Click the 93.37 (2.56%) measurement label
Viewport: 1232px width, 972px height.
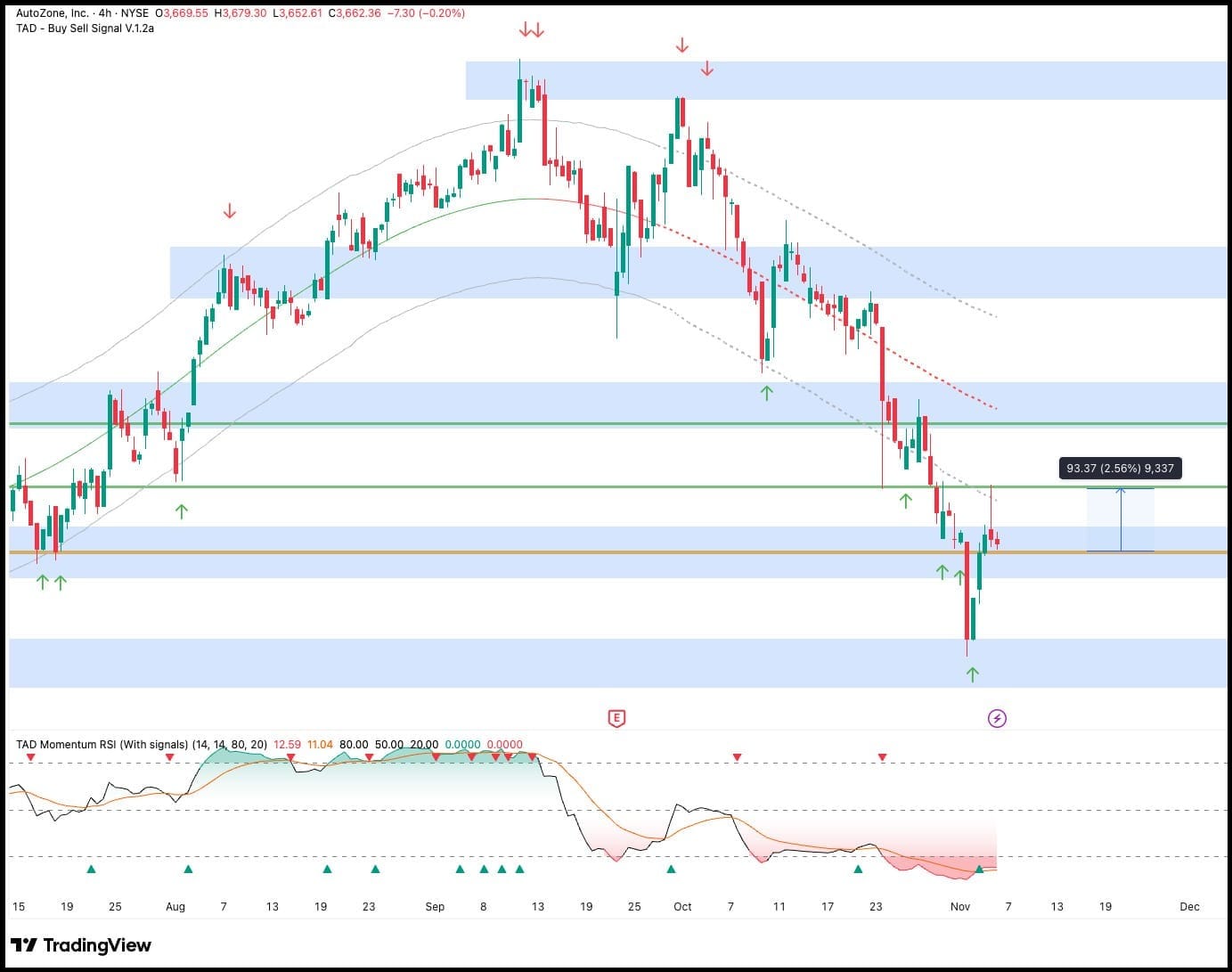(x=1122, y=467)
